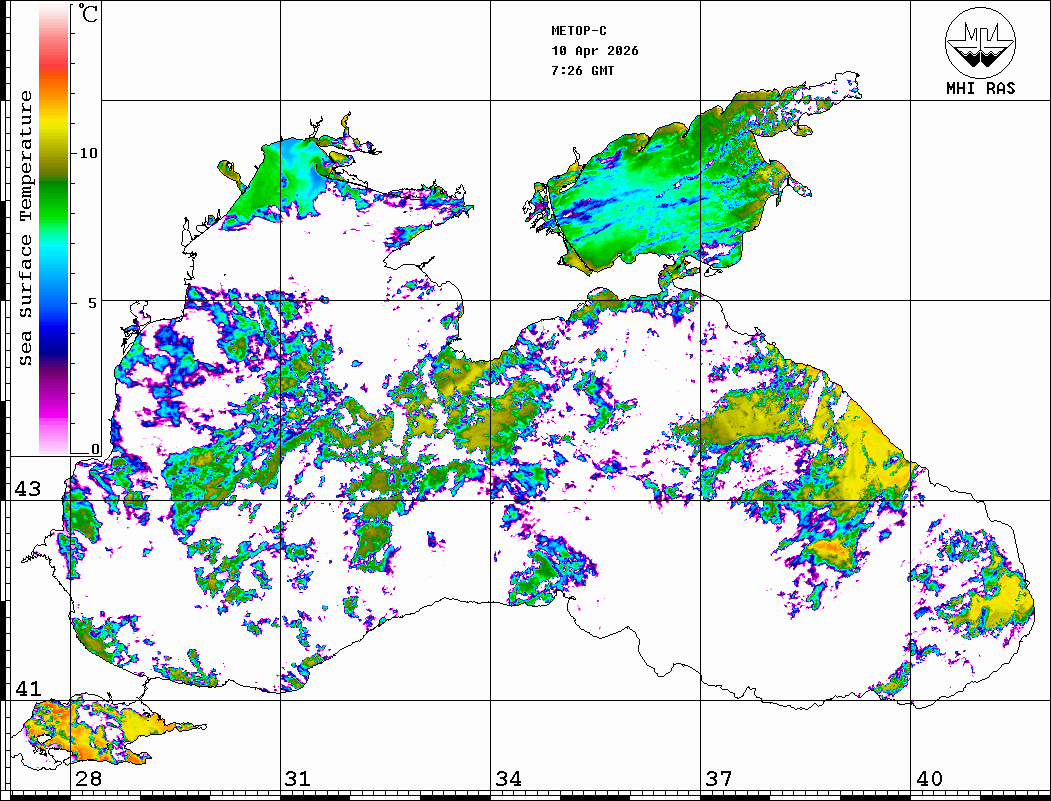Click the longitude 34 label
This screenshot has height=801, width=1051.
pos(507,779)
